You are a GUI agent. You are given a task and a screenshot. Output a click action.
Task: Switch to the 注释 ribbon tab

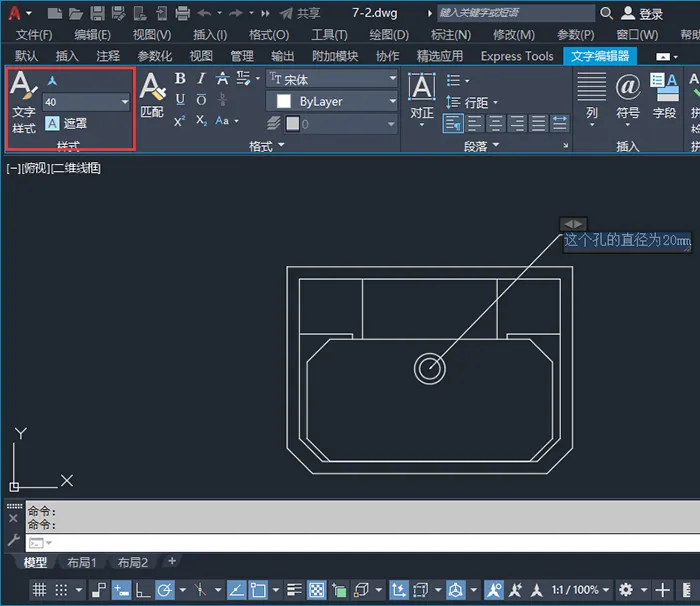tap(108, 56)
